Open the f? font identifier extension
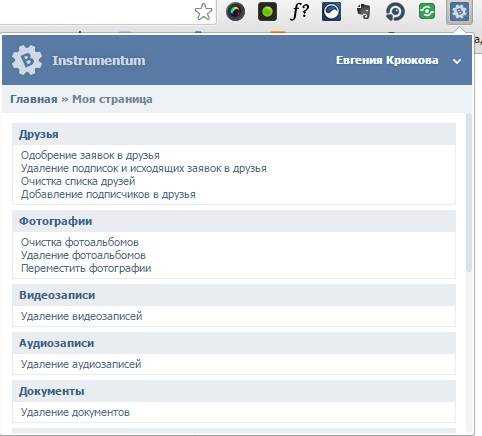 (x=299, y=11)
